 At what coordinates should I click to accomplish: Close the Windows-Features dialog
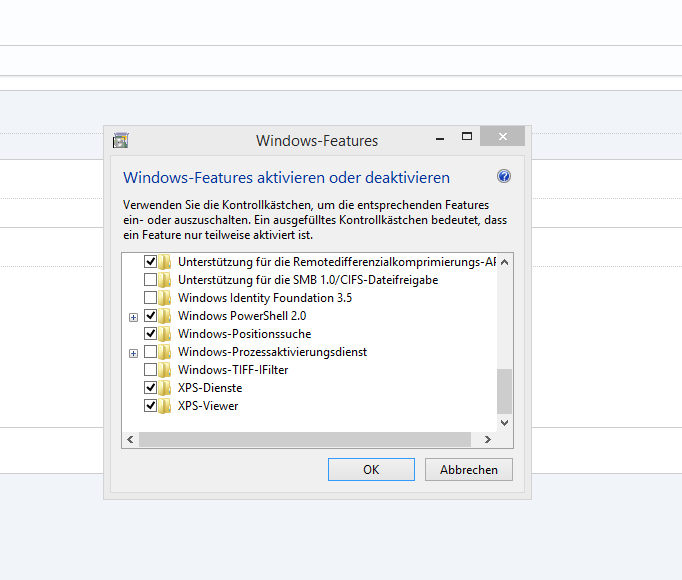502,137
